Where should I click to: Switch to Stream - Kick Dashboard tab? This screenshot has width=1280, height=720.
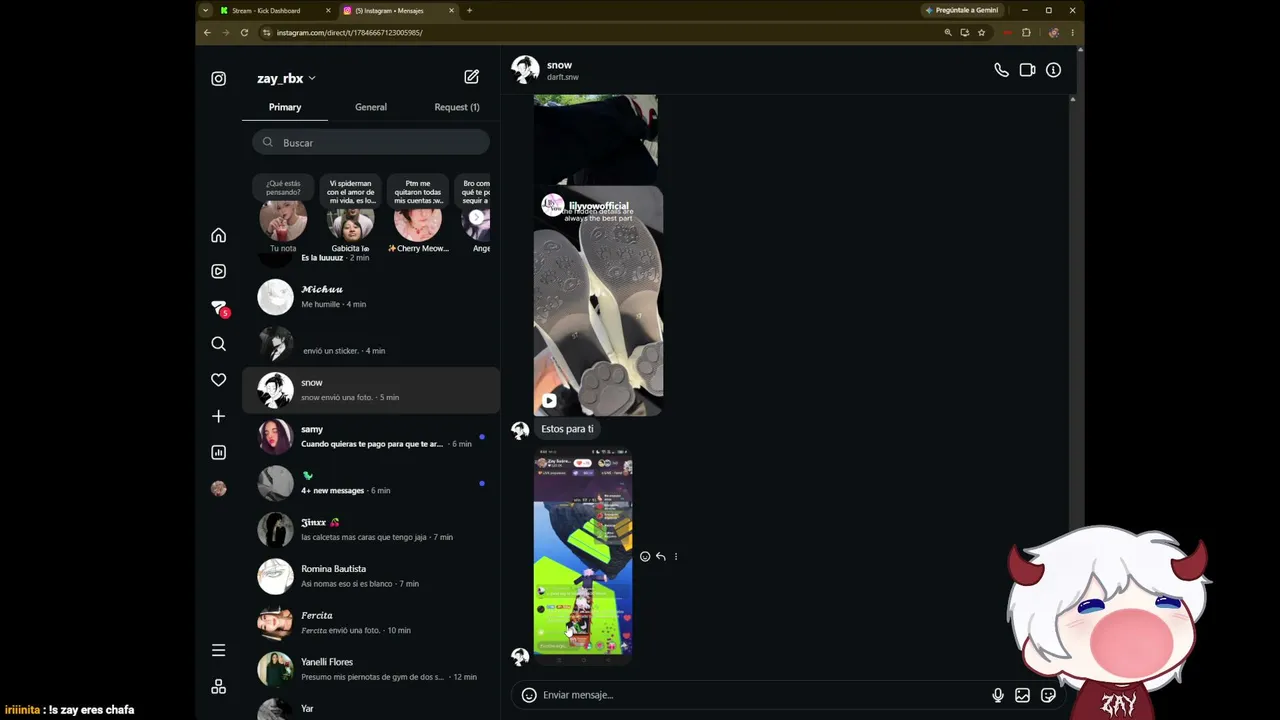275,10
